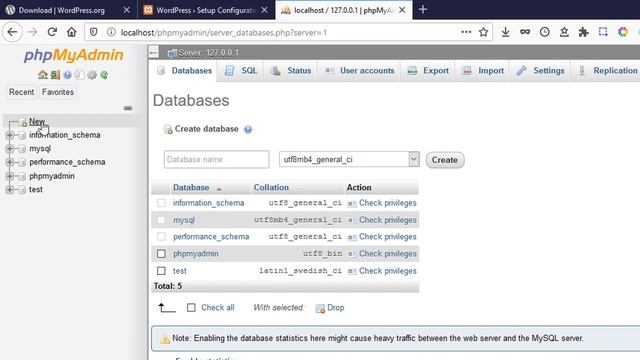The height and width of the screenshot is (360, 640).
Task: Expand phpmyadmin node in tree
Action: [x=10, y=176]
